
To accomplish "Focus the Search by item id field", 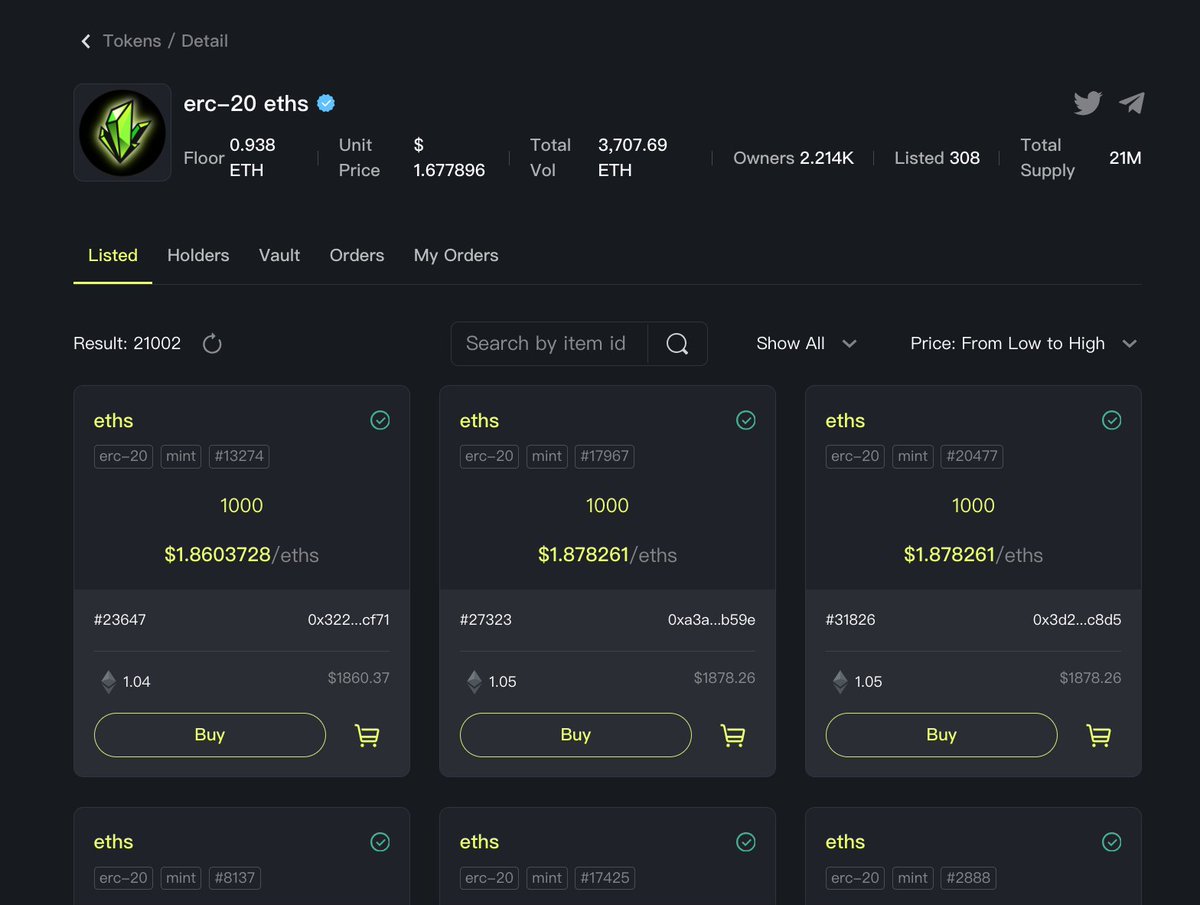I will point(549,344).
